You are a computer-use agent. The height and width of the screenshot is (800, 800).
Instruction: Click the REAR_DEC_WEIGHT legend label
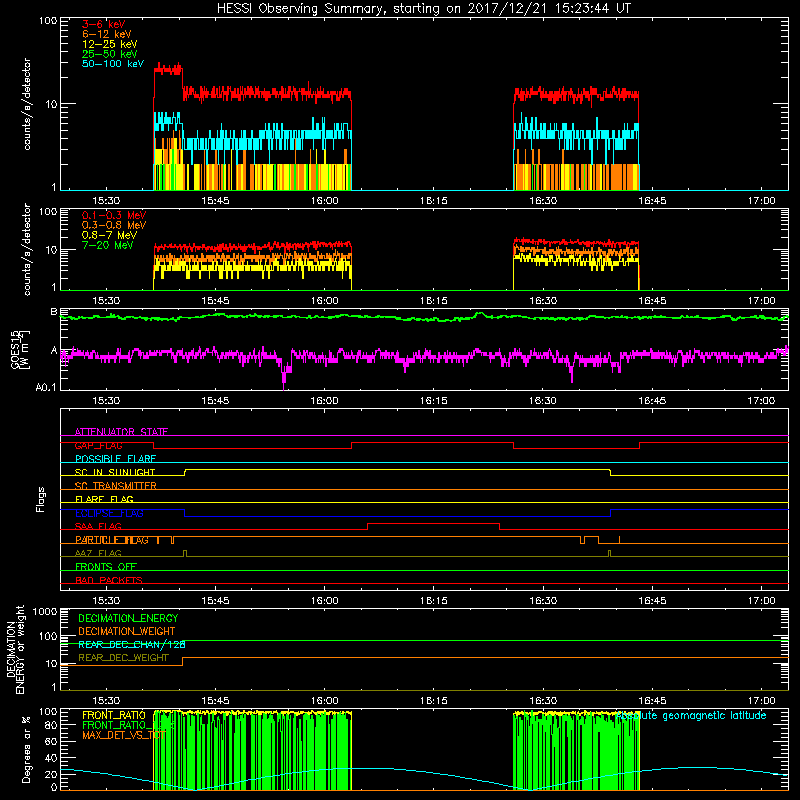tap(123, 658)
